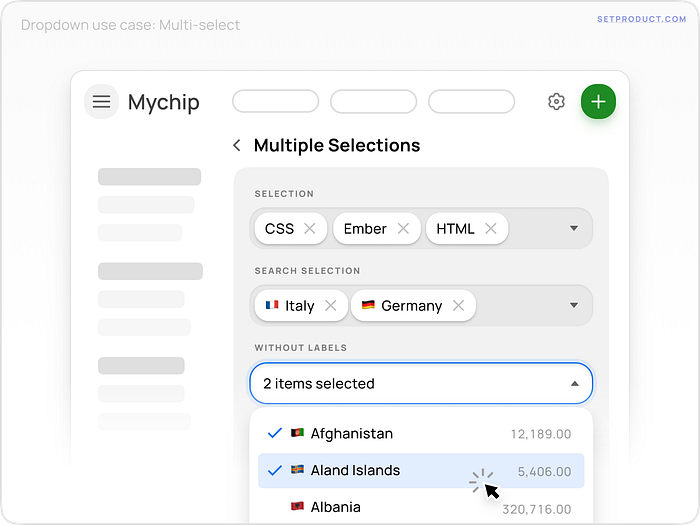Screen dimensions: 700x525
Task: Click the green plus button
Action: click(x=598, y=101)
